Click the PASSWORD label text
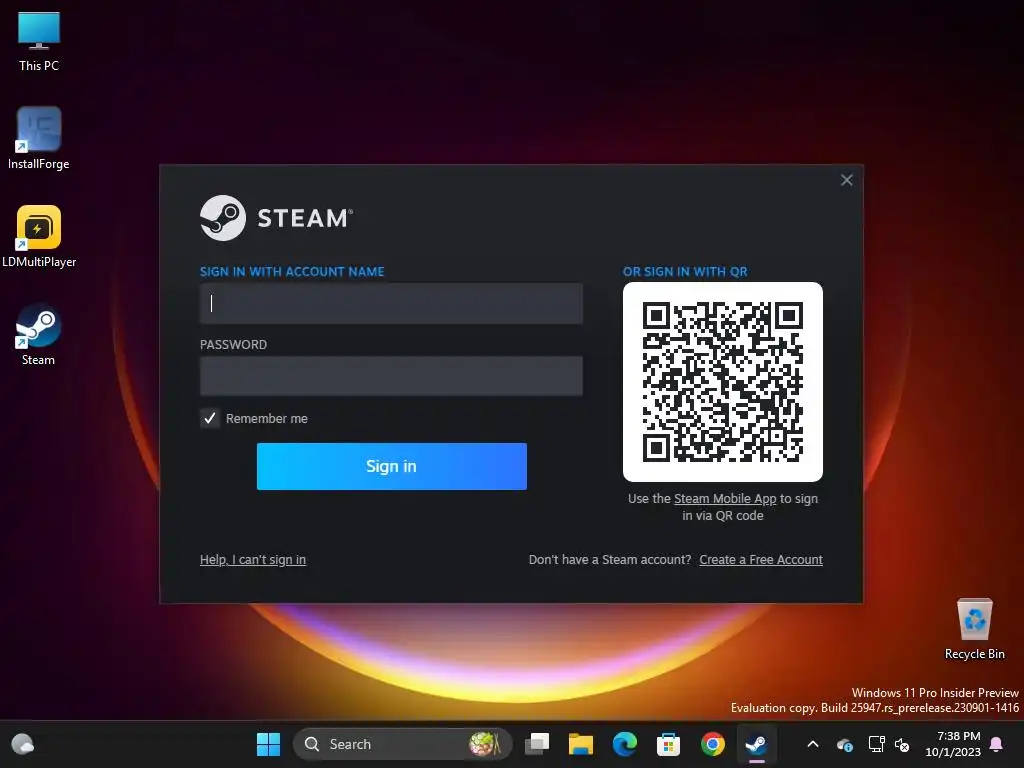 [x=233, y=345]
